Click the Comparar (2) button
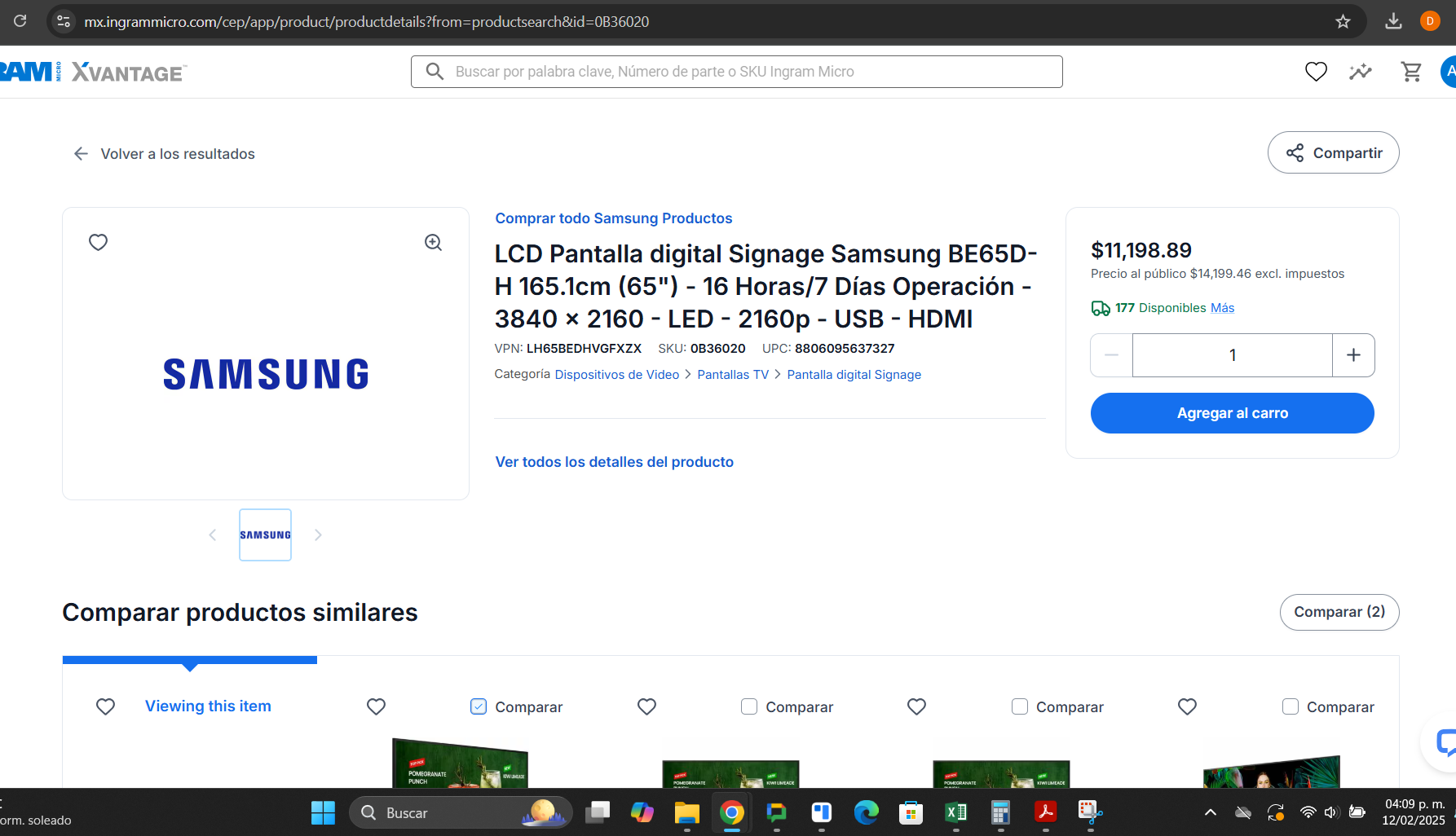 tap(1339, 612)
